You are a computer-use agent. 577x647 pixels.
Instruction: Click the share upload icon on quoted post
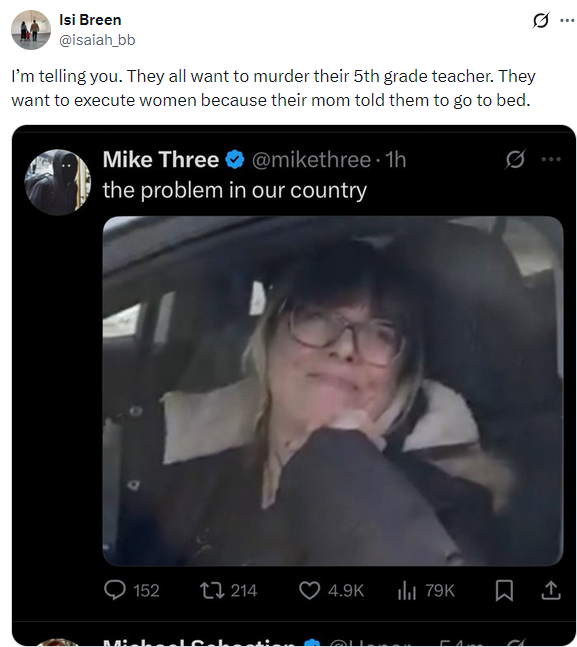point(551,590)
